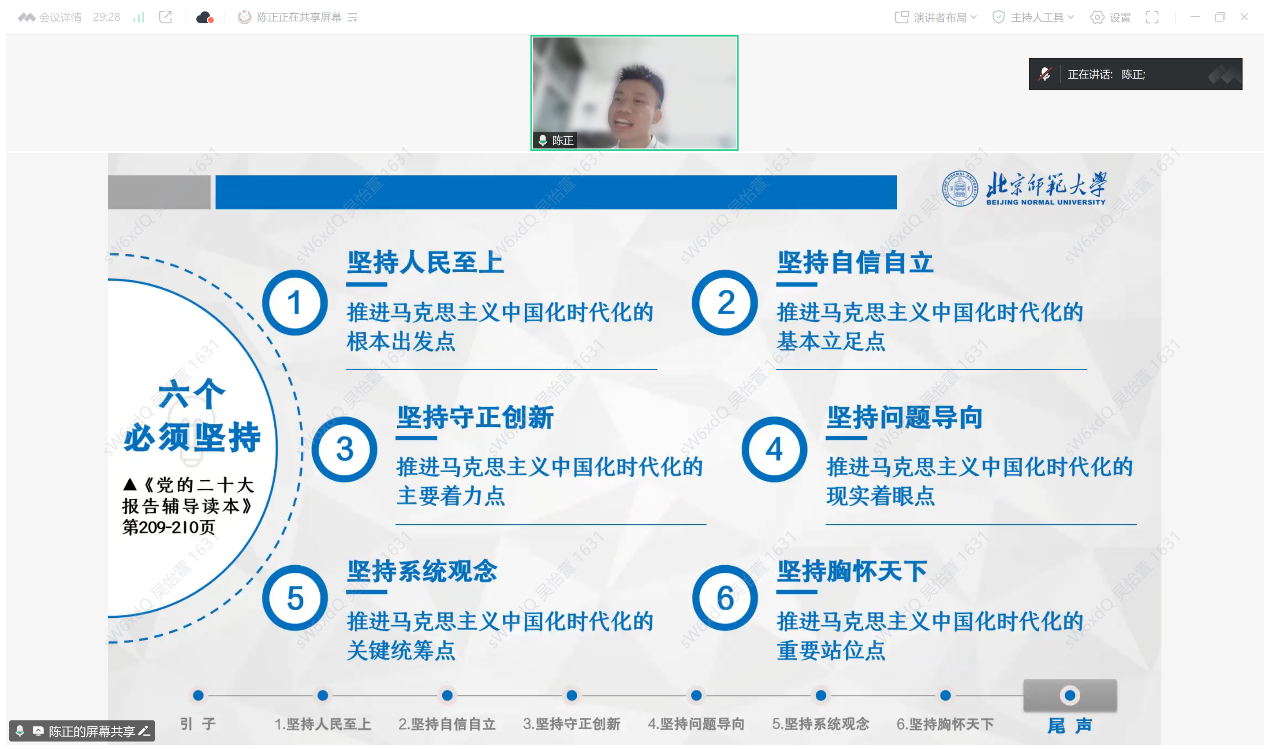The height and width of the screenshot is (749, 1269).
Task: Click the numbered circle 4 for 坚持问题导向
Action: point(773,450)
